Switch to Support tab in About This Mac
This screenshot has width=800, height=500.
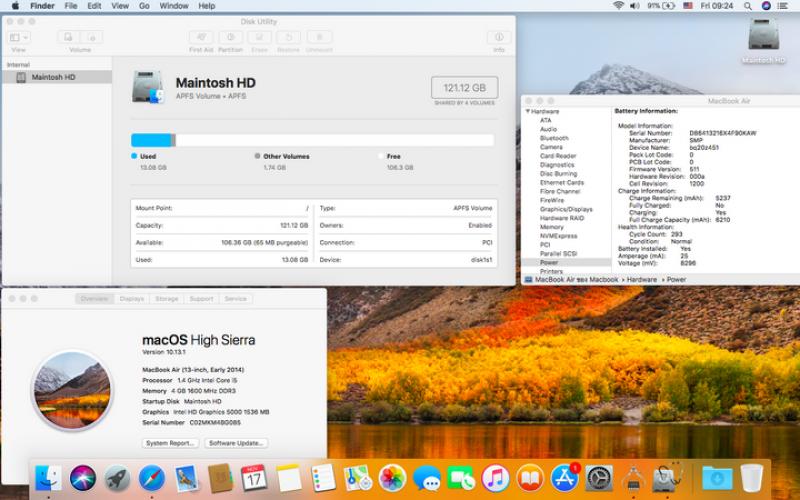(x=201, y=298)
